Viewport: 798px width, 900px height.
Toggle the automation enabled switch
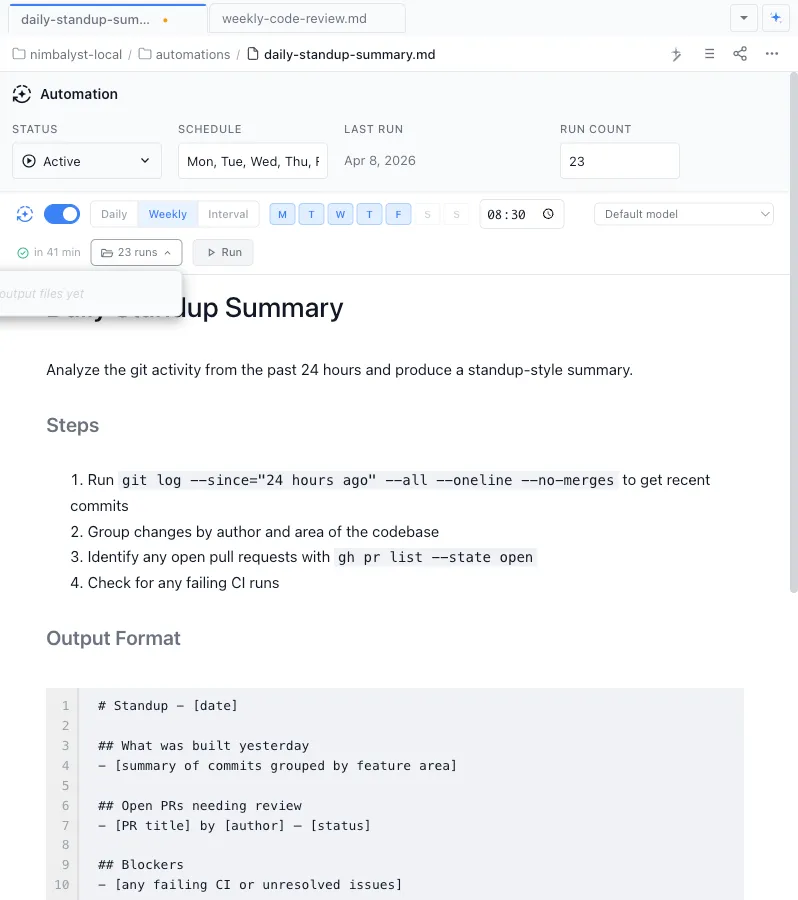pyautogui.click(x=62, y=214)
